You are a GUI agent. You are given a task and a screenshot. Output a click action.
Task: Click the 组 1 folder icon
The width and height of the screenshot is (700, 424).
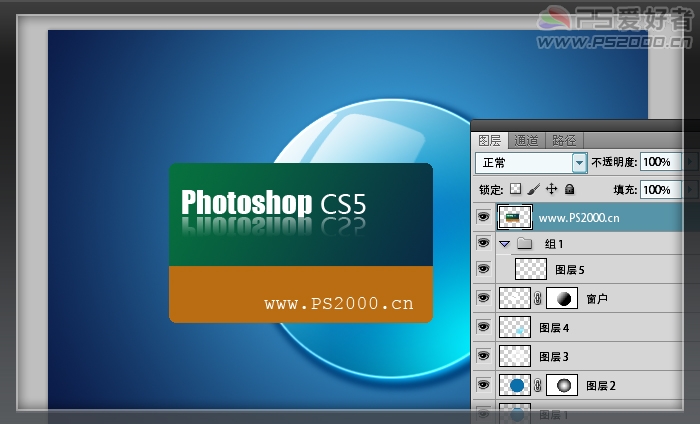pos(525,244)
